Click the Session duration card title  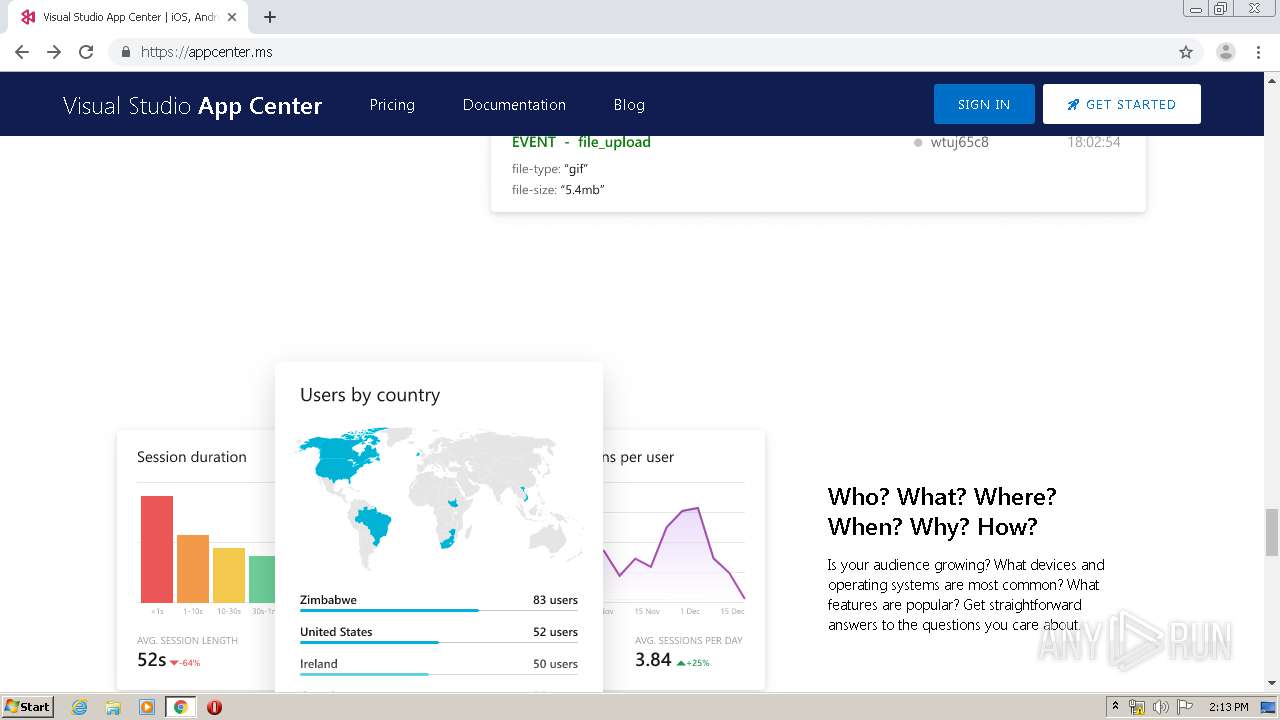(192, 457)
